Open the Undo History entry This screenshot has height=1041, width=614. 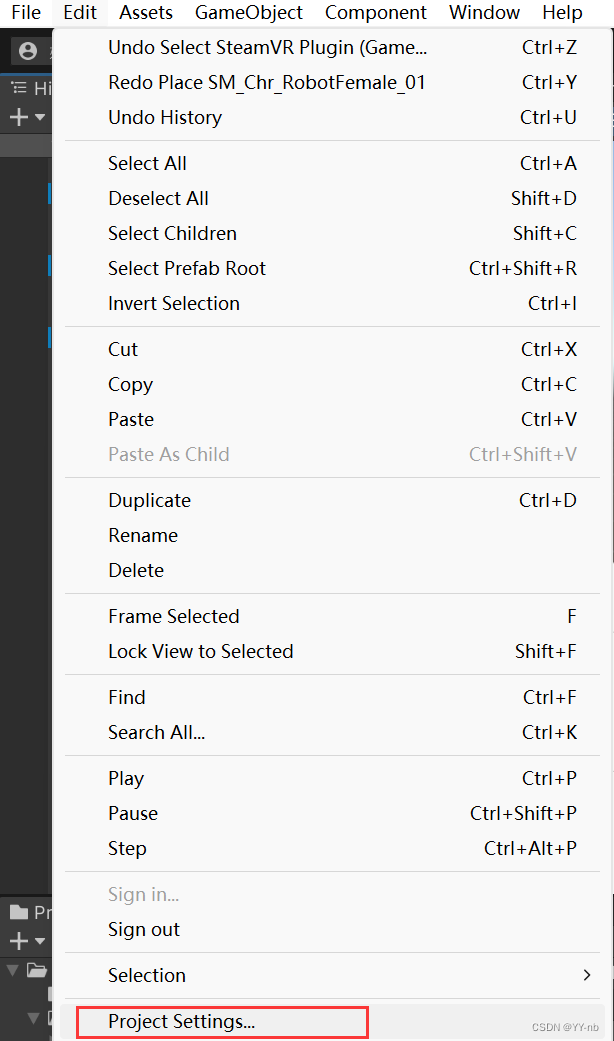click(165, 117)
